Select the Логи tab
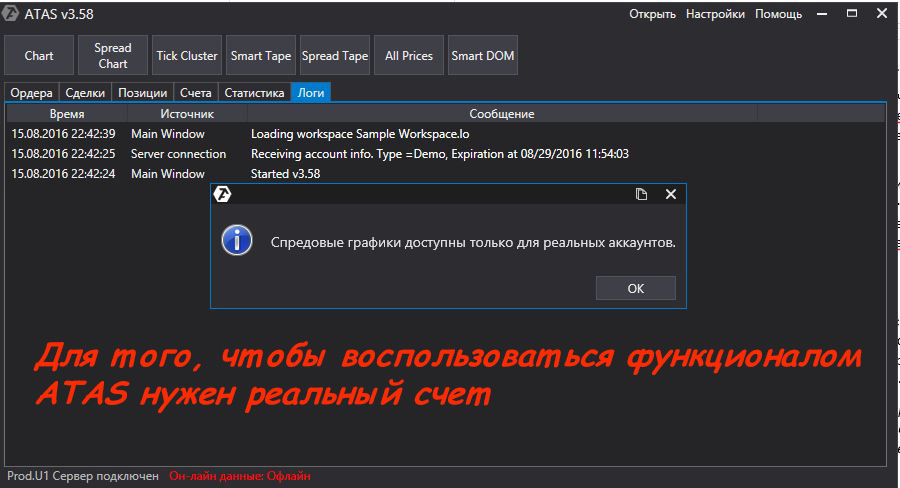 (x=311, y=92)
